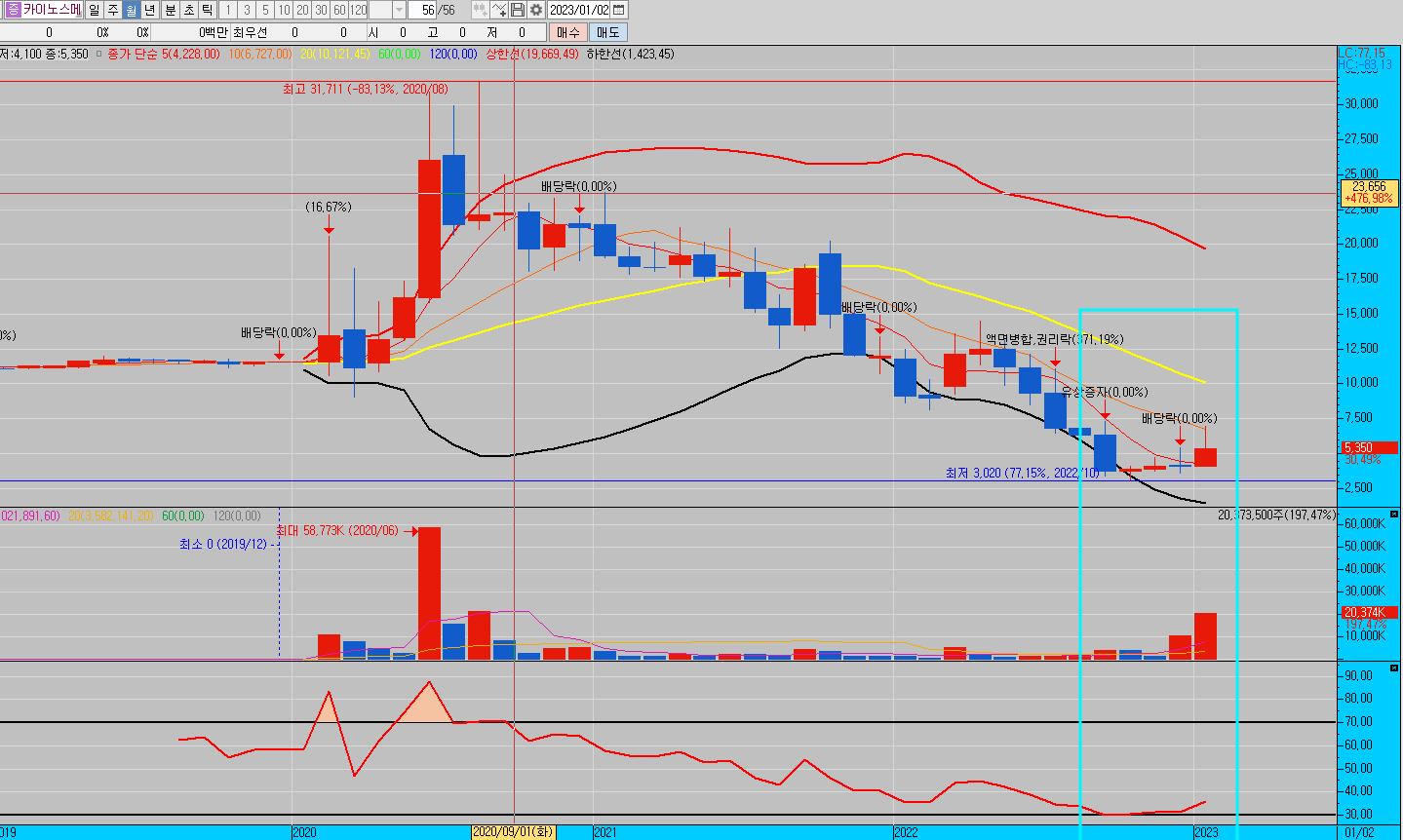Viewport: 1403px width, 840px height.
Task: Click the 23,656 price tag on the axis
Action: click(1369, 192)
